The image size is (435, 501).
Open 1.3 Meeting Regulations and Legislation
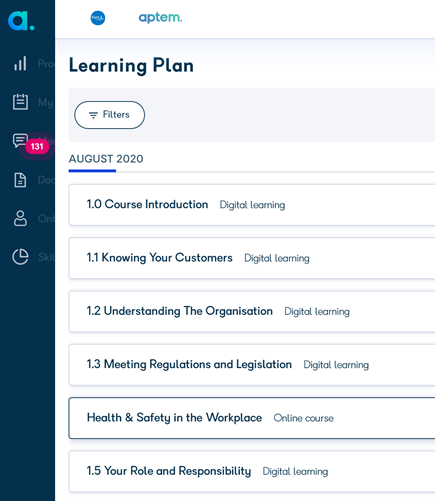pos(252,365)
